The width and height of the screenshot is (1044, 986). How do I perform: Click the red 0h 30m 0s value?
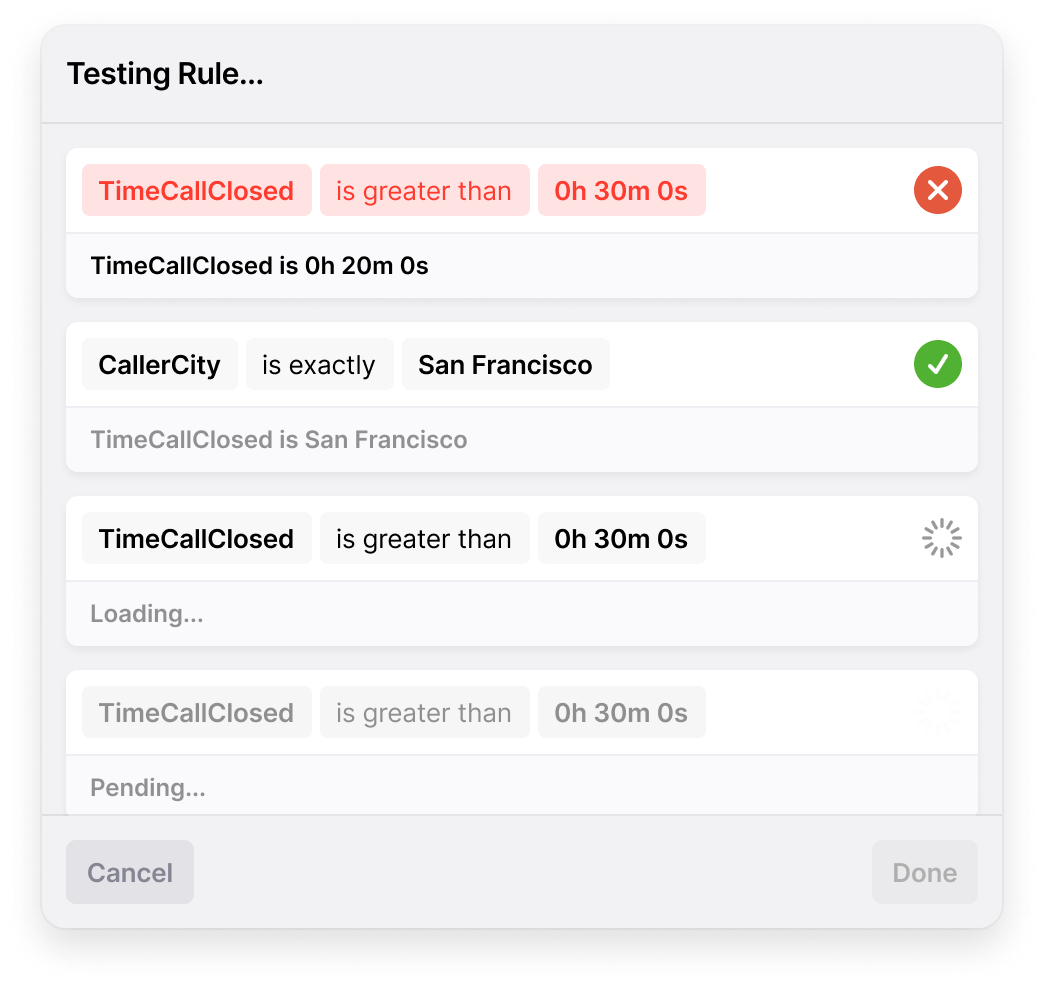click(621, 190)
